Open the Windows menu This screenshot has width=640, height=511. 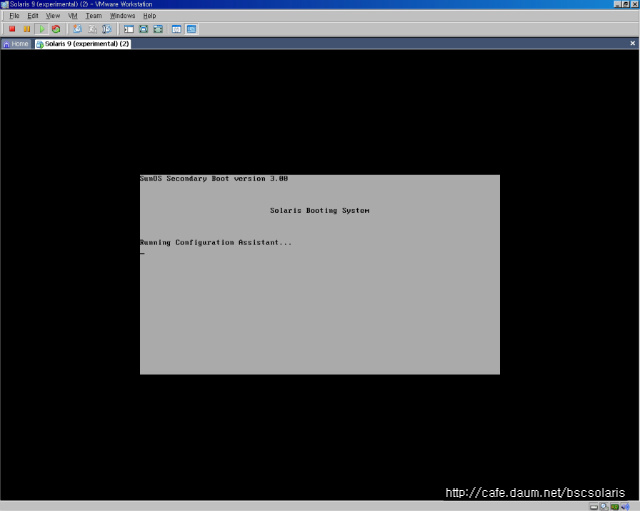click(x=122, y=16)
